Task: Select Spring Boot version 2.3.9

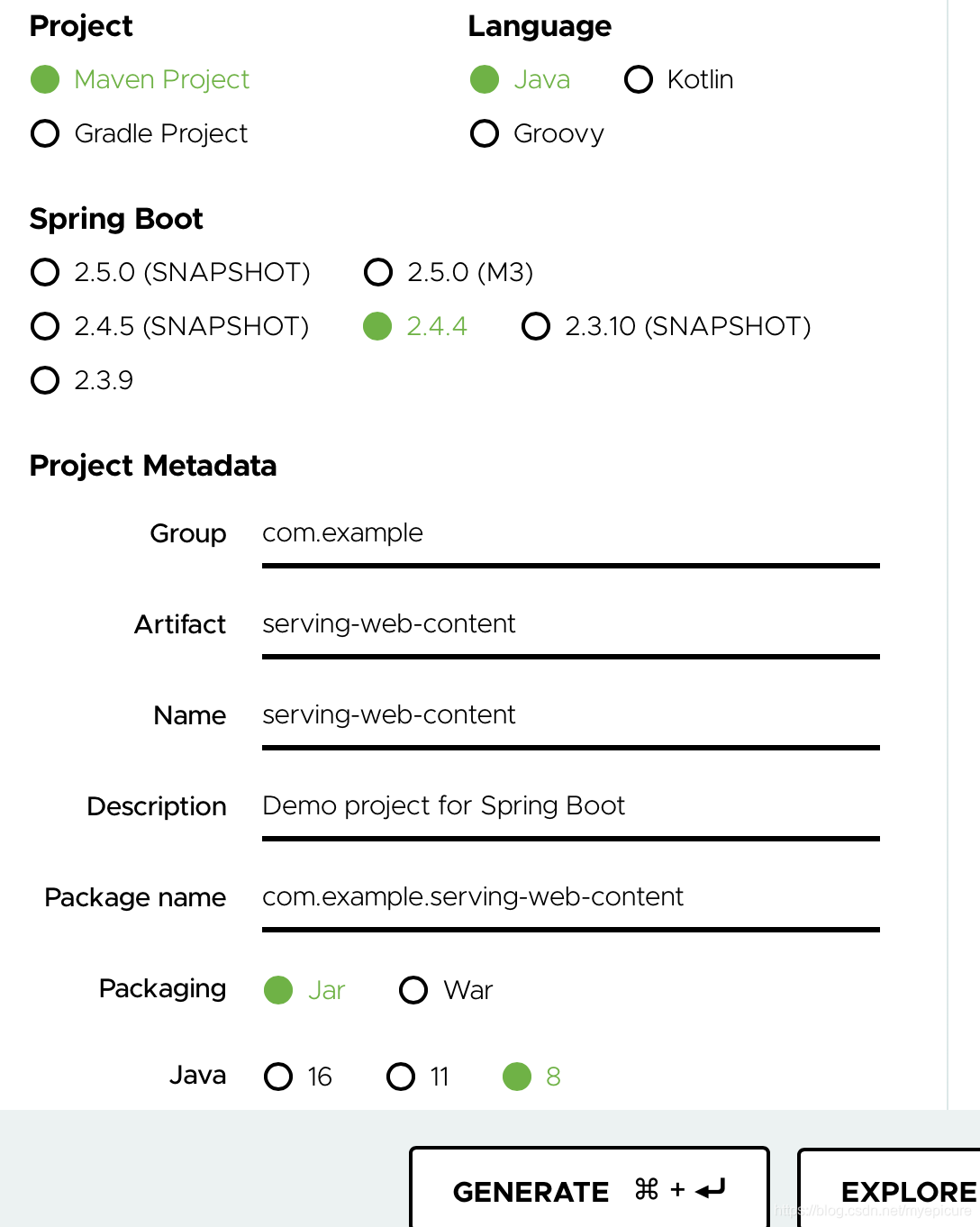Action: click(x=44, y=380)
